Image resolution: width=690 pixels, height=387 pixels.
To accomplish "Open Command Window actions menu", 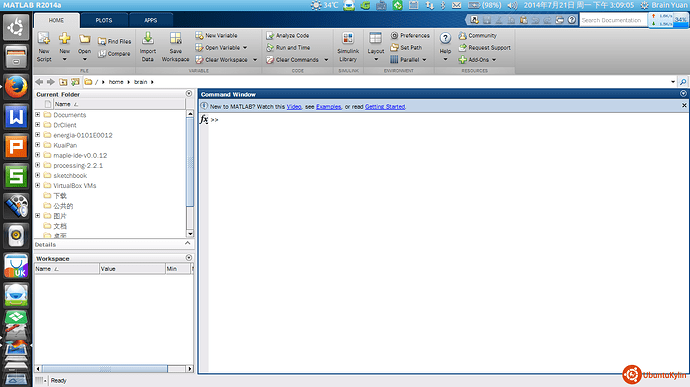I will (683, 94).
